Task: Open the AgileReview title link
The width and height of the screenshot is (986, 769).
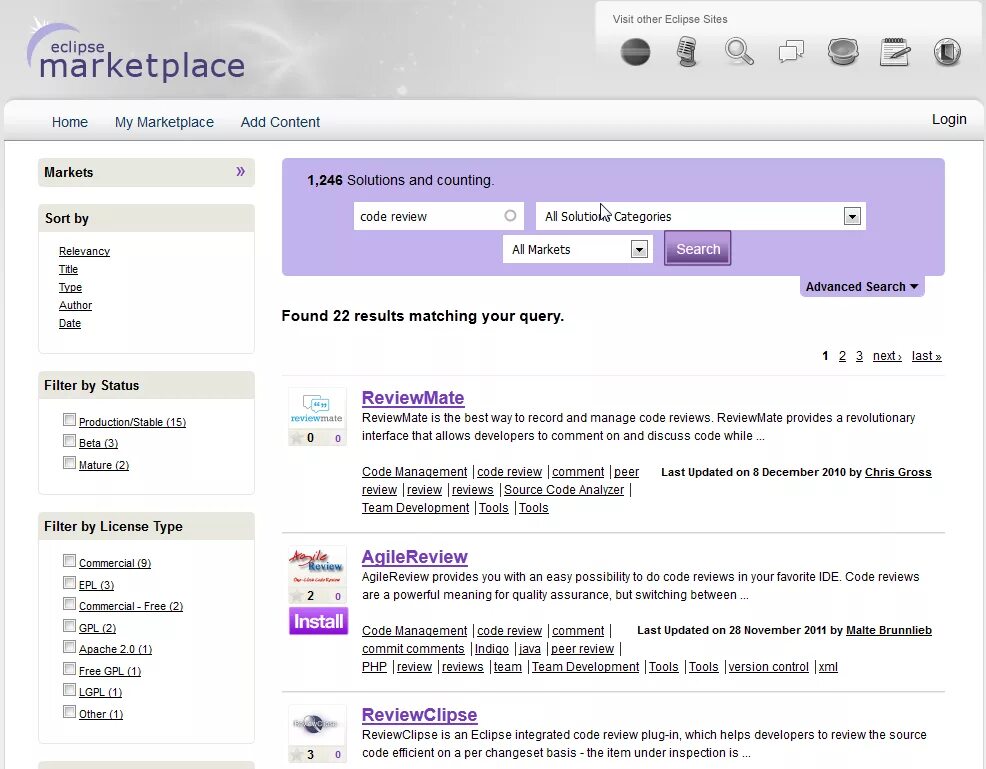Action: 414,557
